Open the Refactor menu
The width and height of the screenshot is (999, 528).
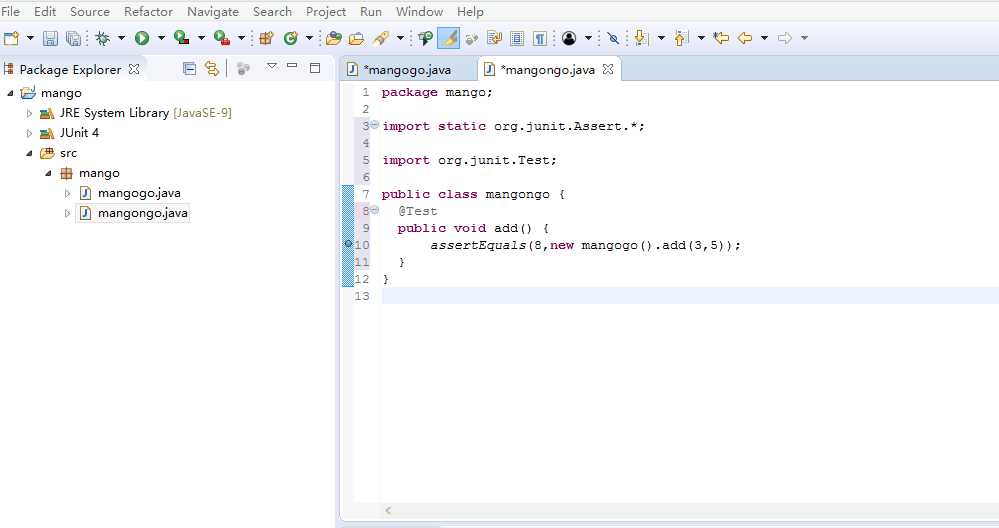[148, 11]
